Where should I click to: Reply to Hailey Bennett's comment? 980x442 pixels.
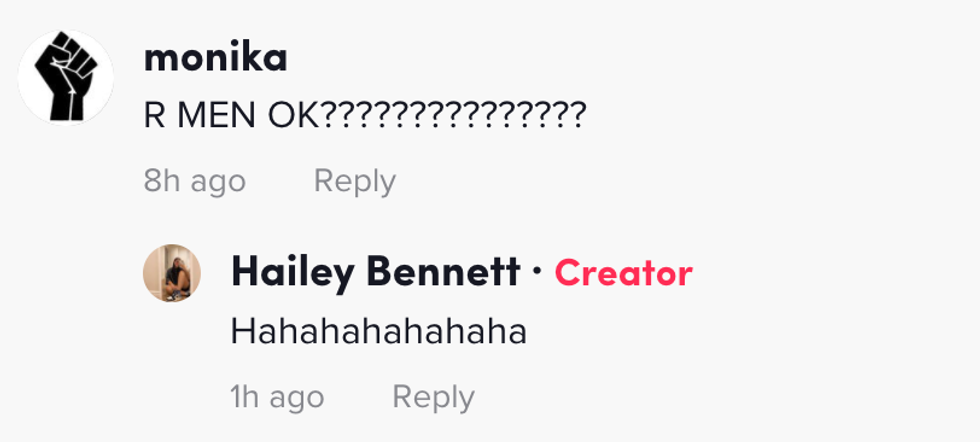pos(433,397)
